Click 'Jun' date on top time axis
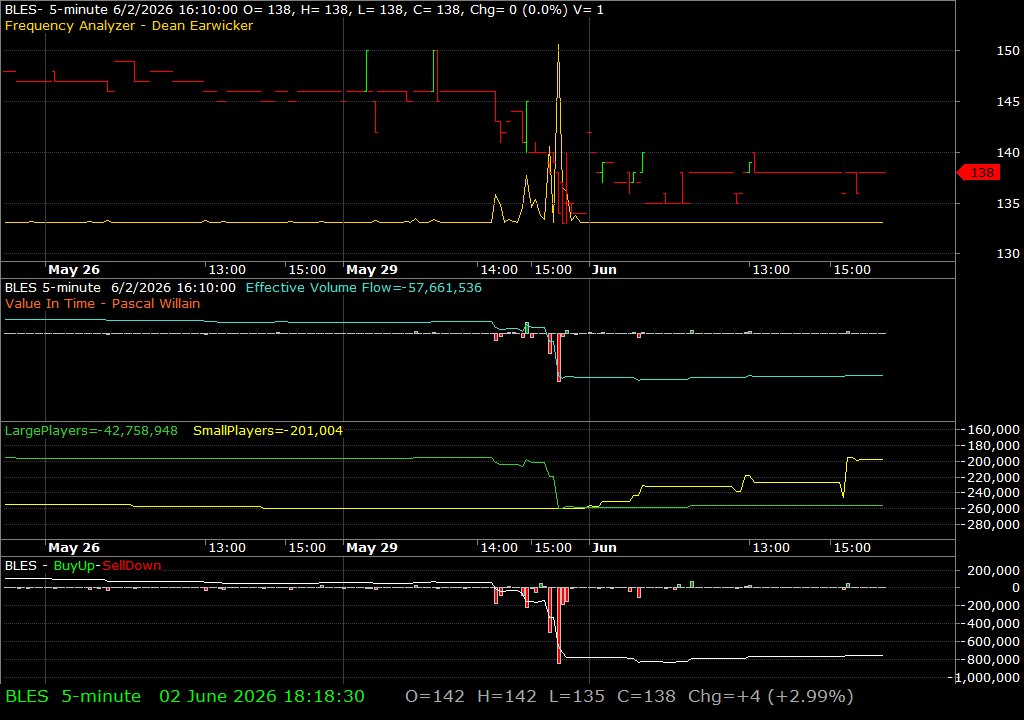The width and height of the screenshot is (1024, 720). (604, 270)
